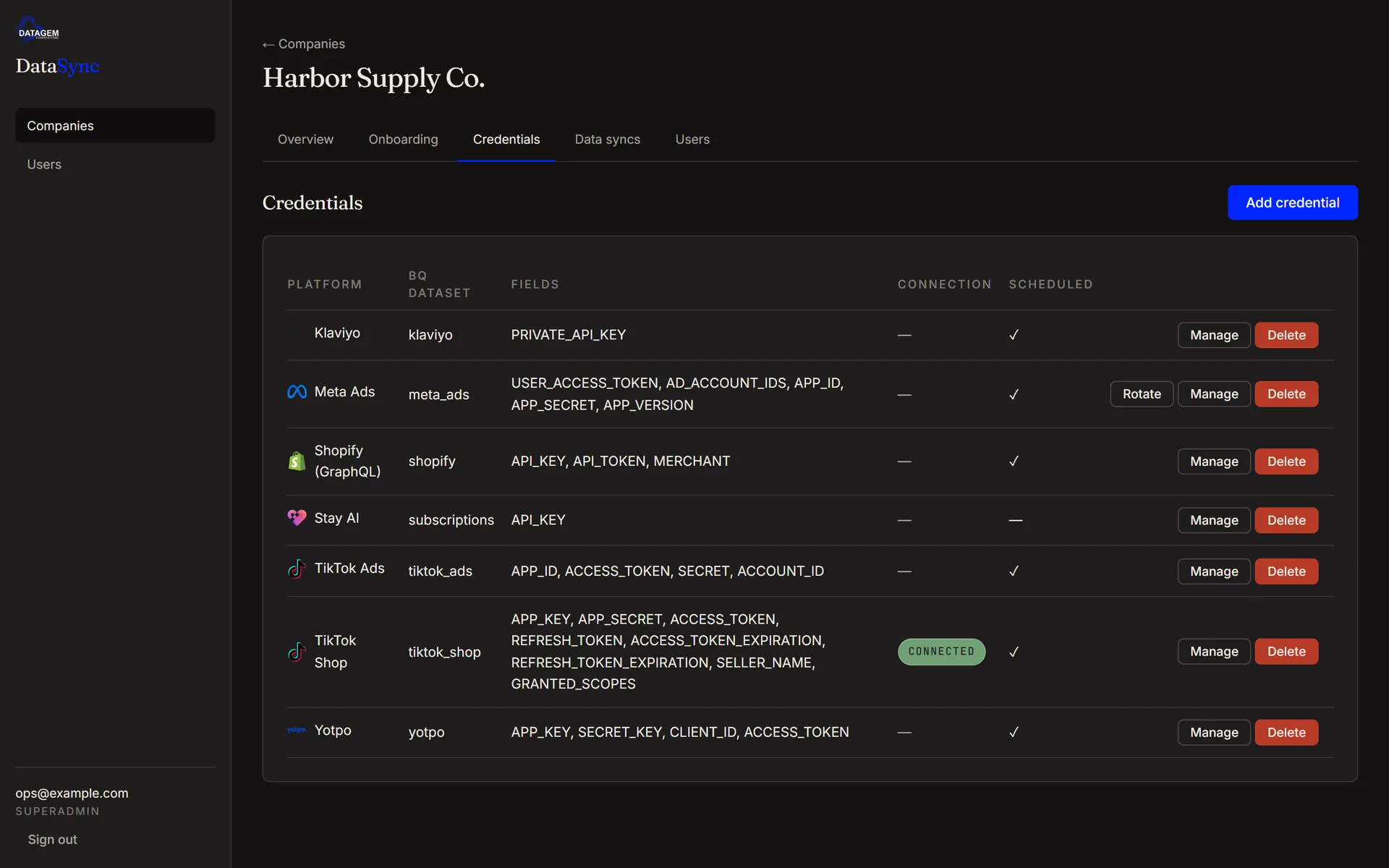
Task: Click the Klaviyo platform name
Action: [x=337, y=333]
